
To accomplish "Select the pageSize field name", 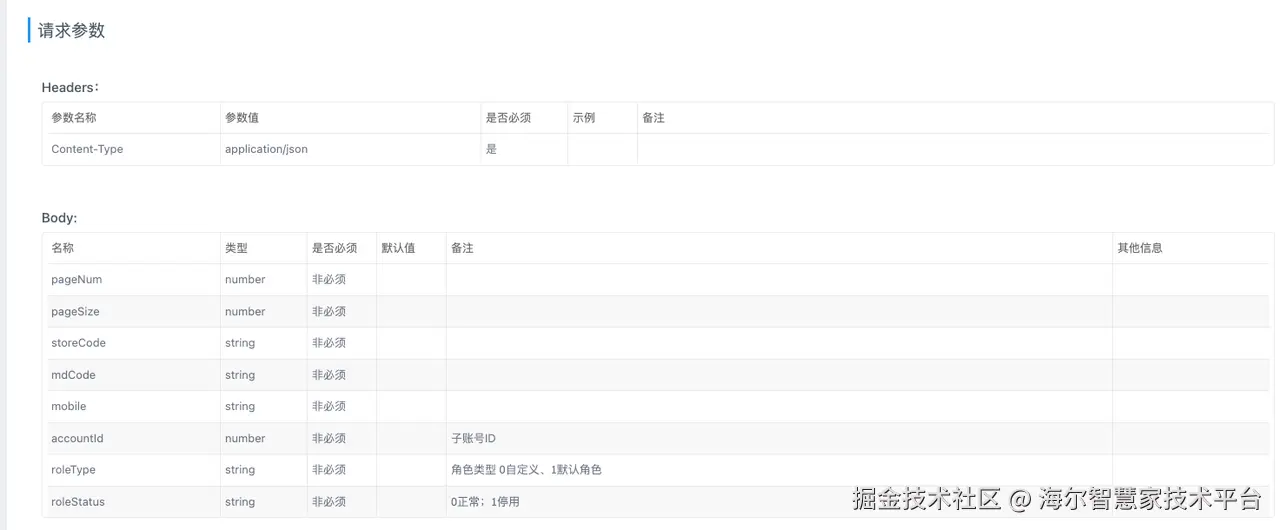I will pos(75,312).
